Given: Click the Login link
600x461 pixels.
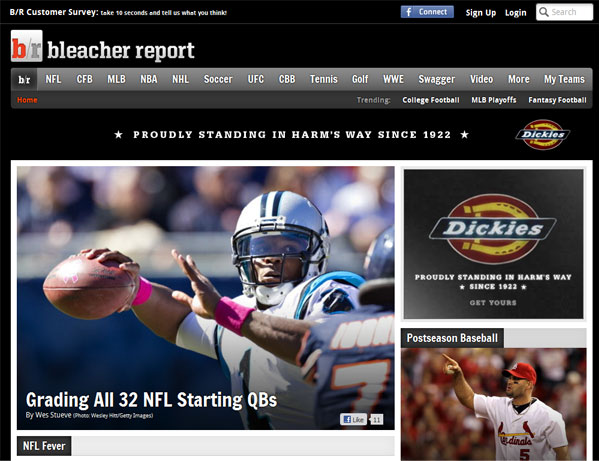Looking at the screenshot, I should [x=515, y=12].
